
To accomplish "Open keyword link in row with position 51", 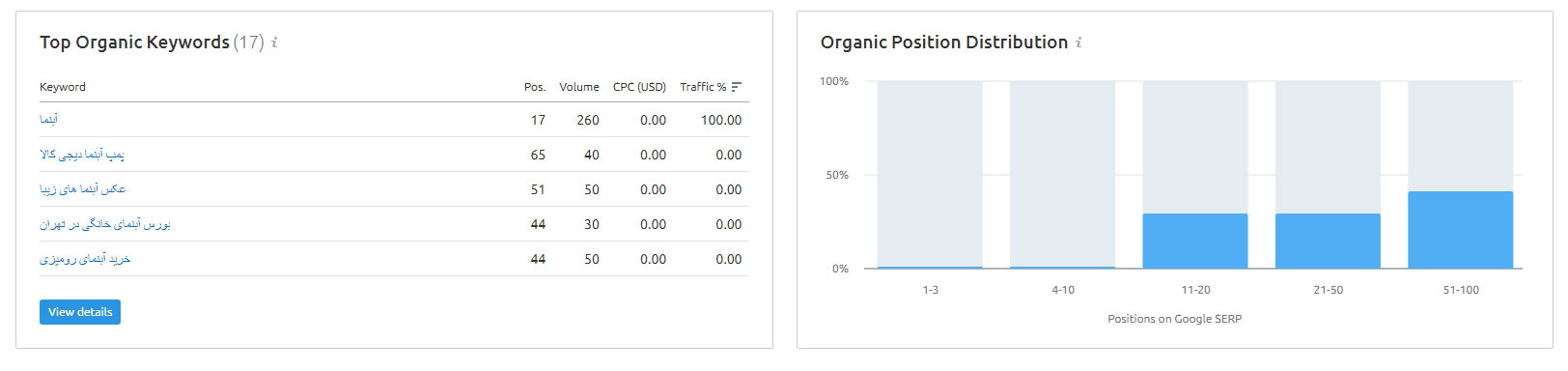I will (x=82, y=189).
